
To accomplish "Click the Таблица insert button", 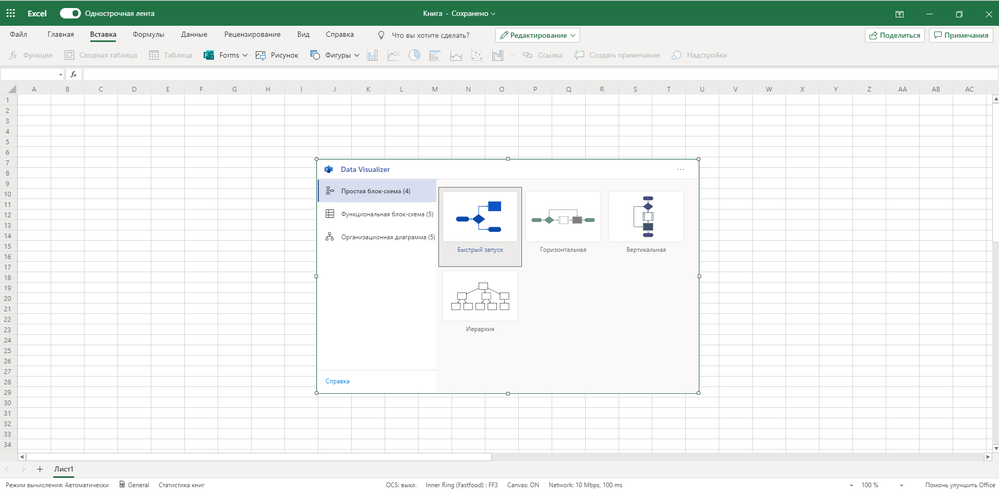I will click(170, 55).
